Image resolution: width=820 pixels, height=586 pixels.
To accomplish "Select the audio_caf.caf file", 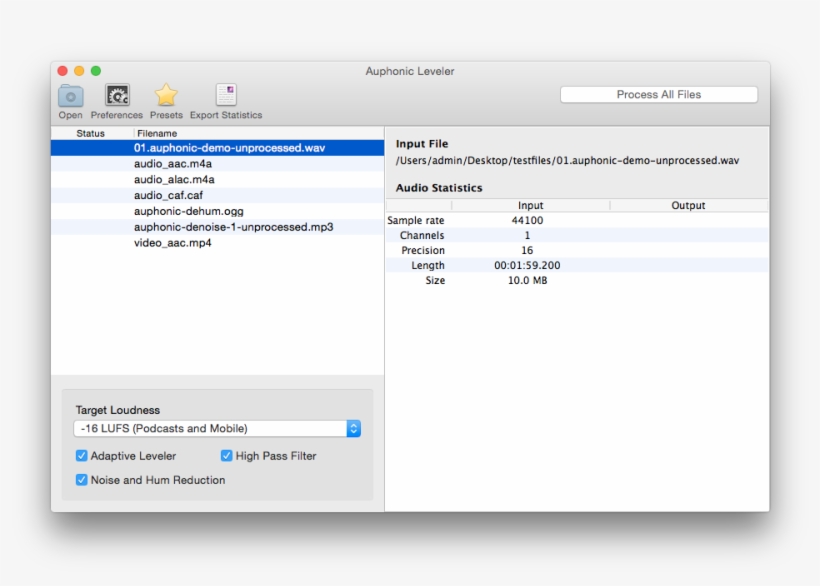I will pyautogui.click(x=218, y=195).
